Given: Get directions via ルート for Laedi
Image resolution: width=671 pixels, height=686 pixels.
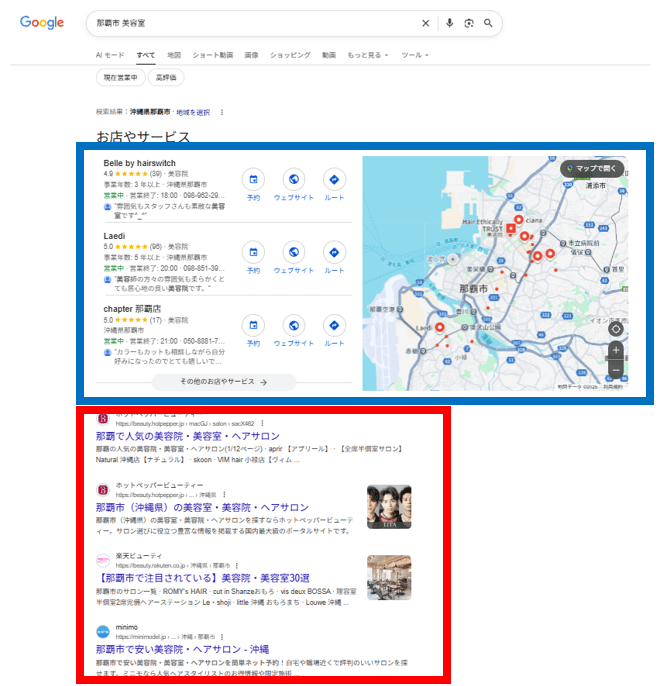Looking at the screenshot, I should pos(334,252).
